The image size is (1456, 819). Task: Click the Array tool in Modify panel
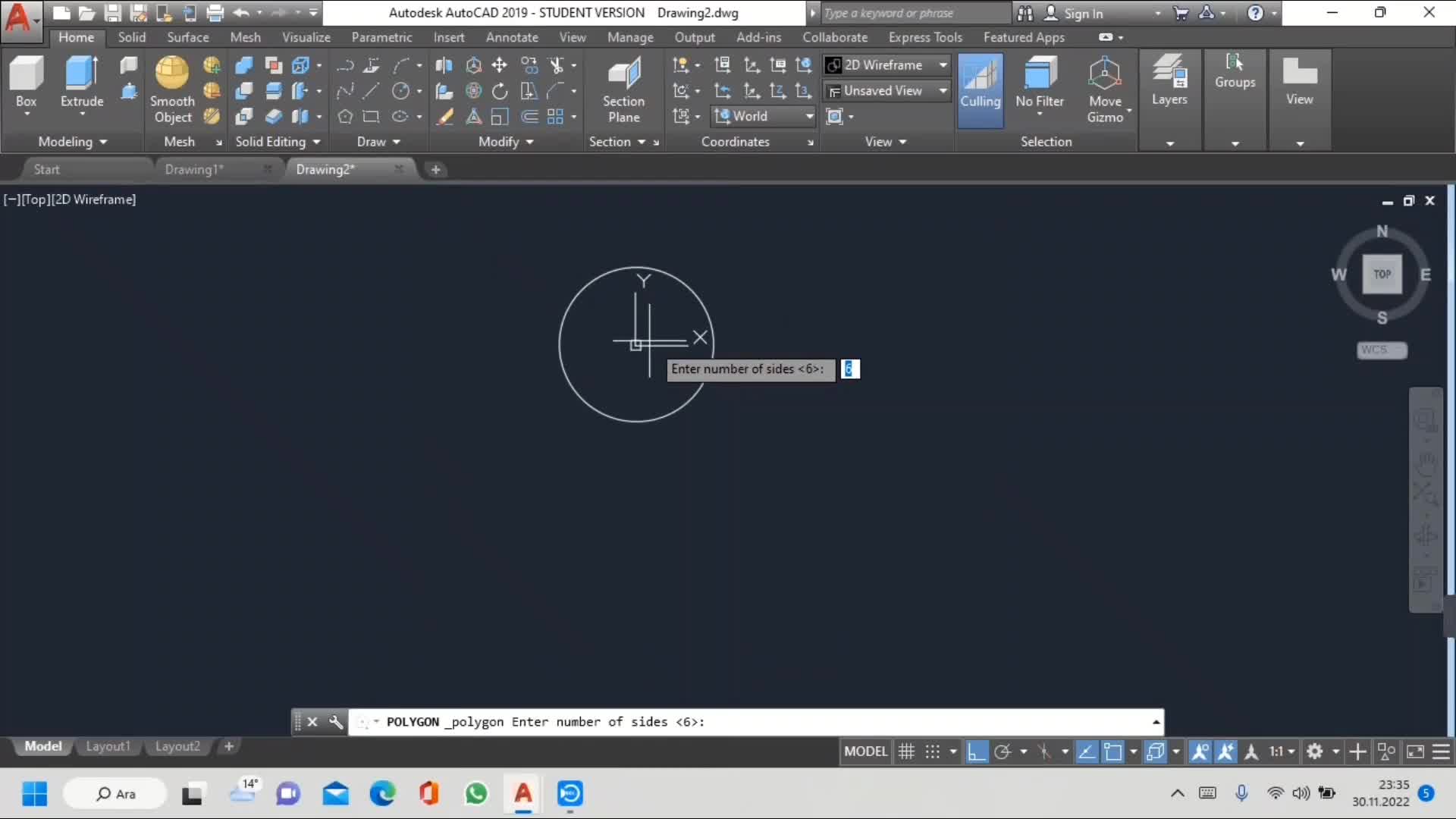tap(555, 117)
